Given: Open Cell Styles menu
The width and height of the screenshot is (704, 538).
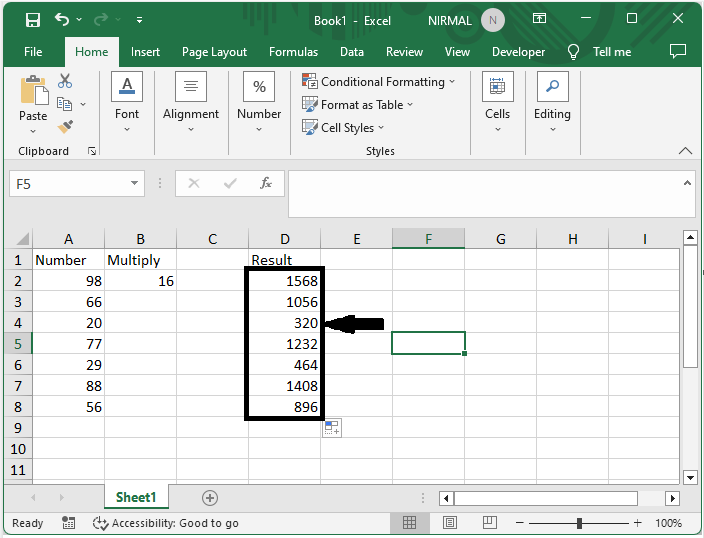Looking at the screenshot, I should pos(343,128).
